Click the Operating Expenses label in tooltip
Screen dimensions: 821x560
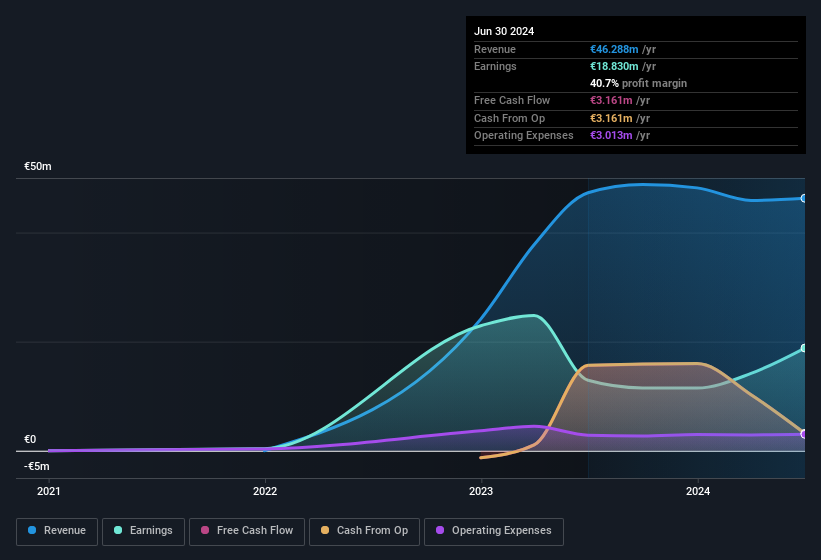coord(524,136)
